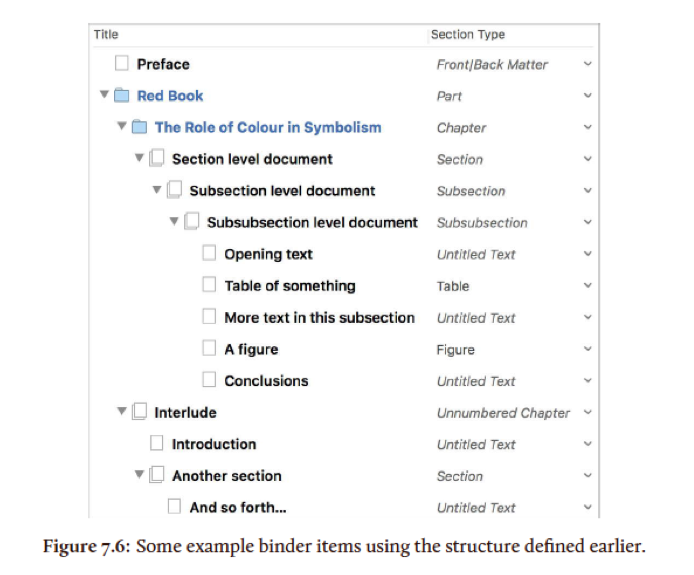The height and width of the screenshot is (575, 694).
Task: Click the Table of something document icon
Action: point(209,286)
